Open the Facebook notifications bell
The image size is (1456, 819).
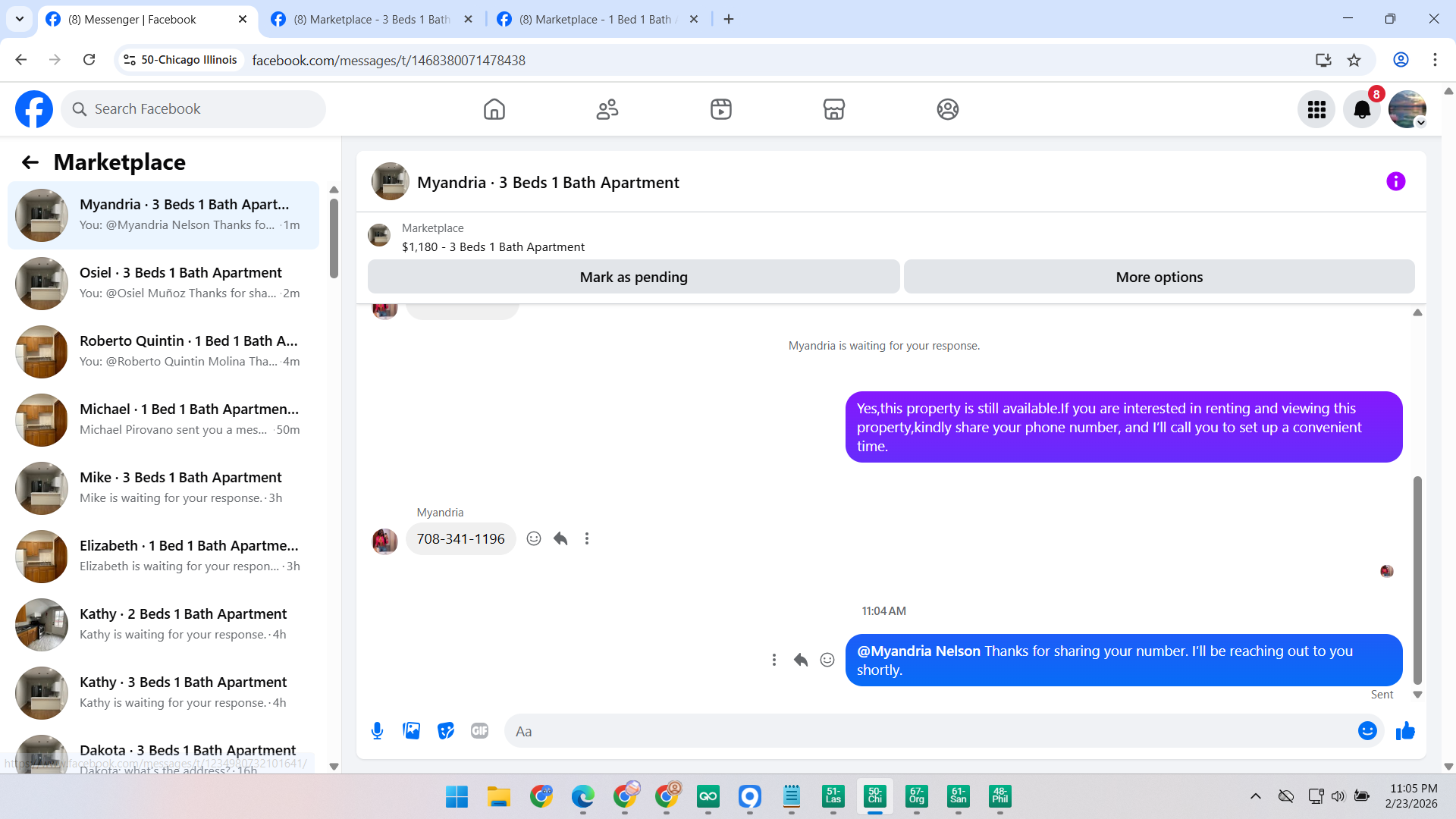(x=1362, y=110)
